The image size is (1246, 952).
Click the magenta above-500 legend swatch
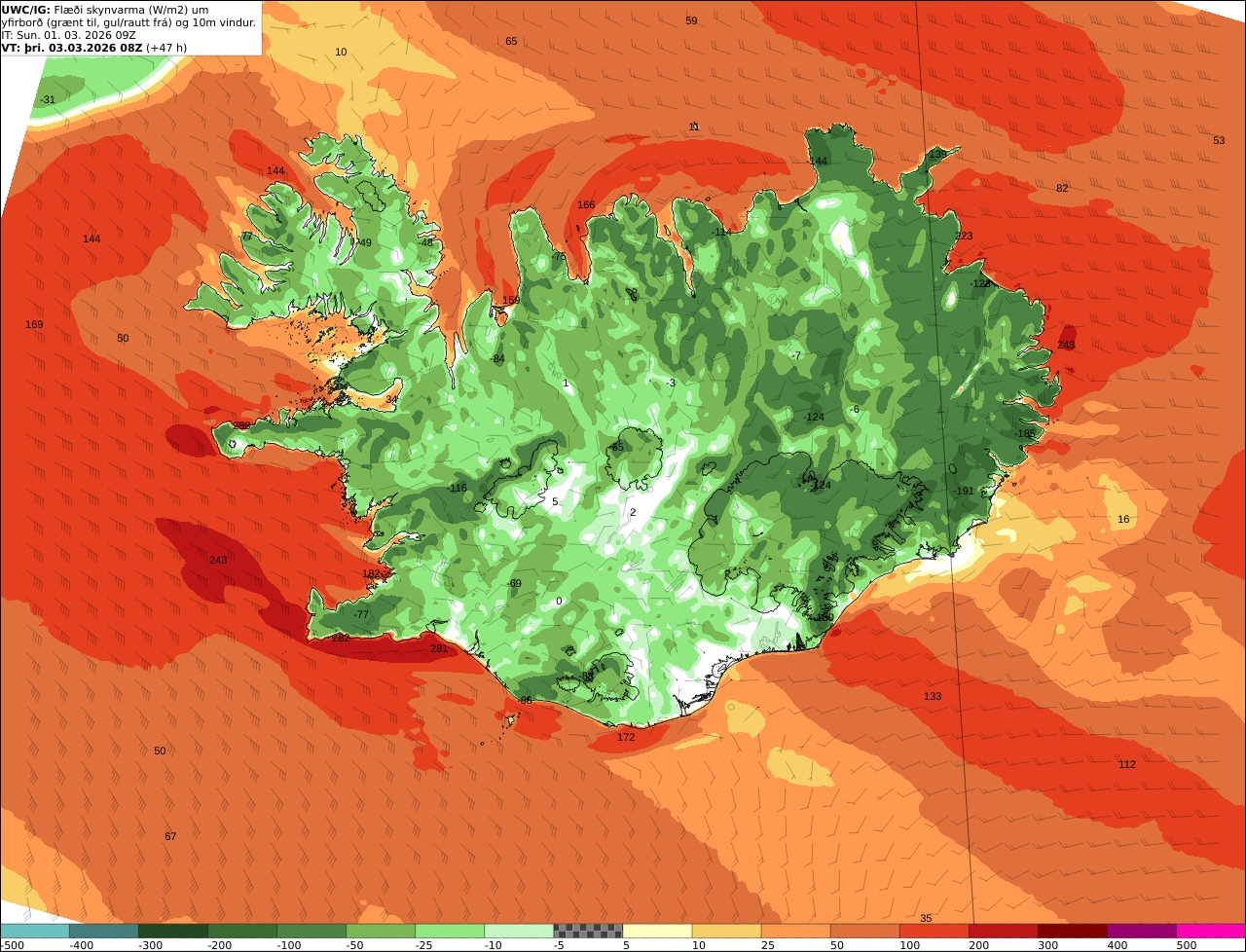[x=1211, y=931]
